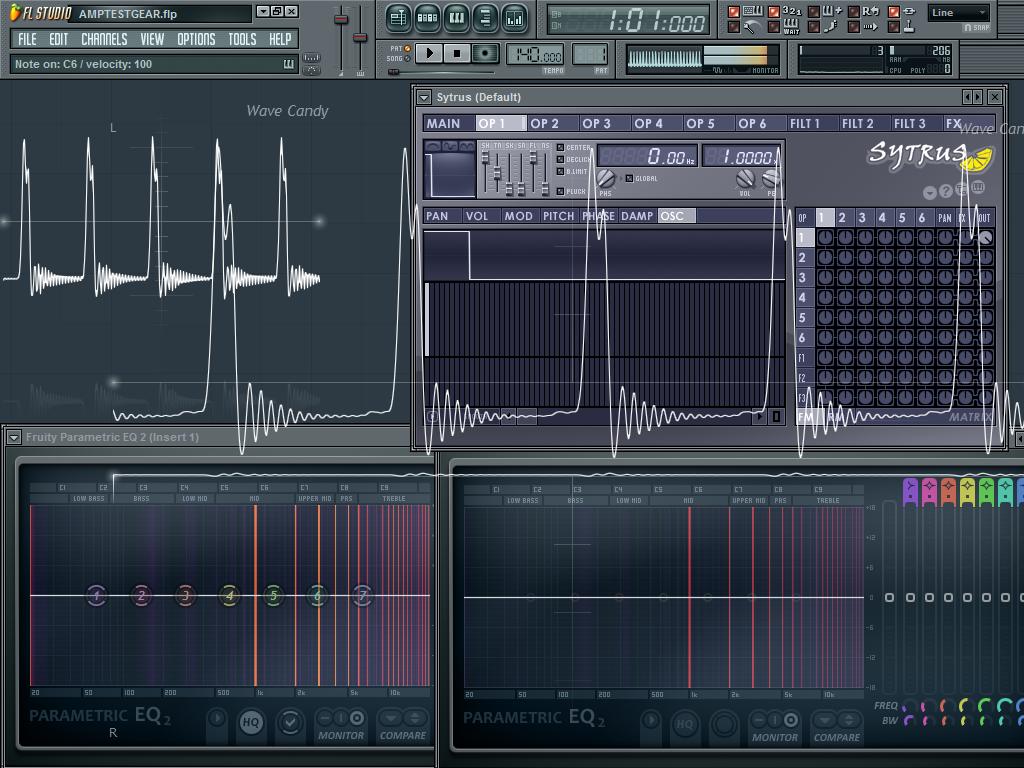1024x768 pixels.
Task: Select the MOD envelope tab in Sytrus
Action: coord(518,216)
